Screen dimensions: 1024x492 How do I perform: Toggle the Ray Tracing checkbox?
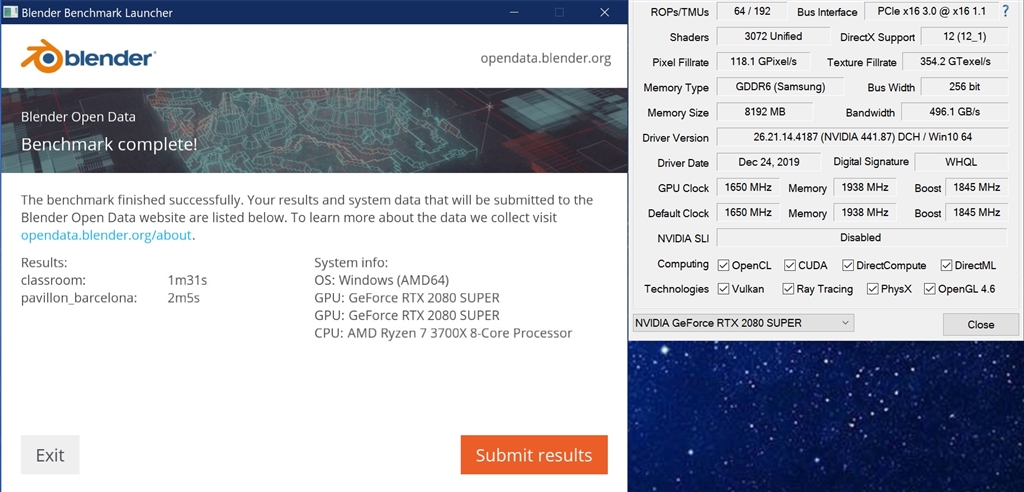click(788, 289)
